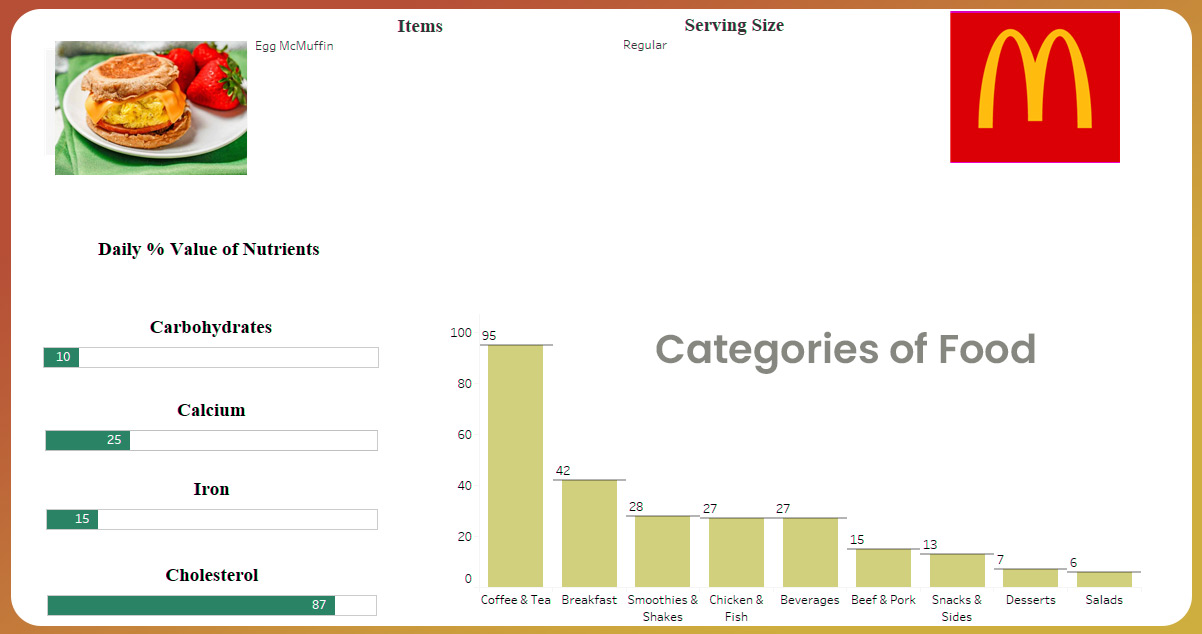Select the Desserts bar valued 7
Viewport: 1202px width, 634px height.
(x=1030, y=575)
